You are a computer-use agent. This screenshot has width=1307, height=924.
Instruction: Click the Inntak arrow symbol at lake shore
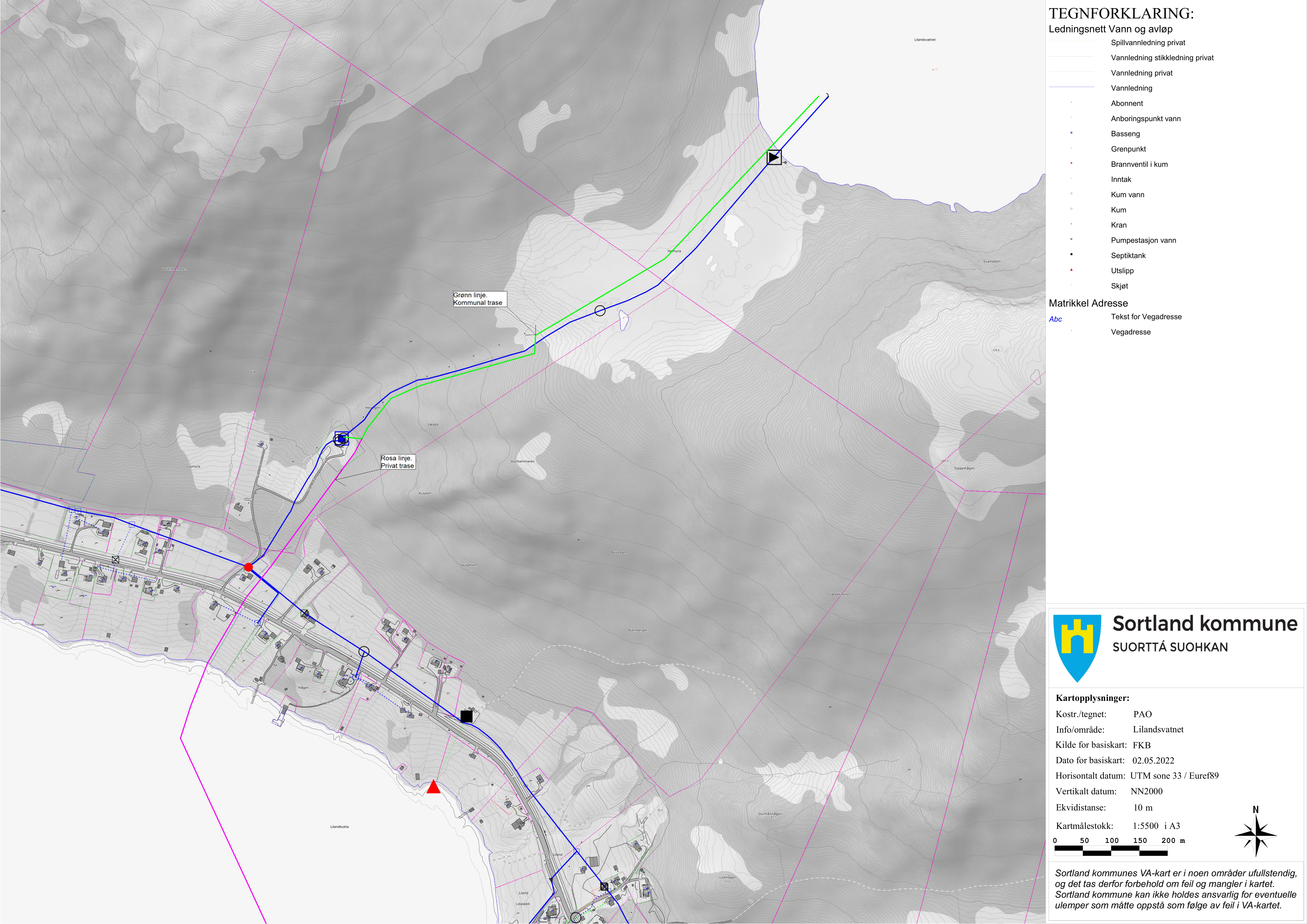[774, 157]
